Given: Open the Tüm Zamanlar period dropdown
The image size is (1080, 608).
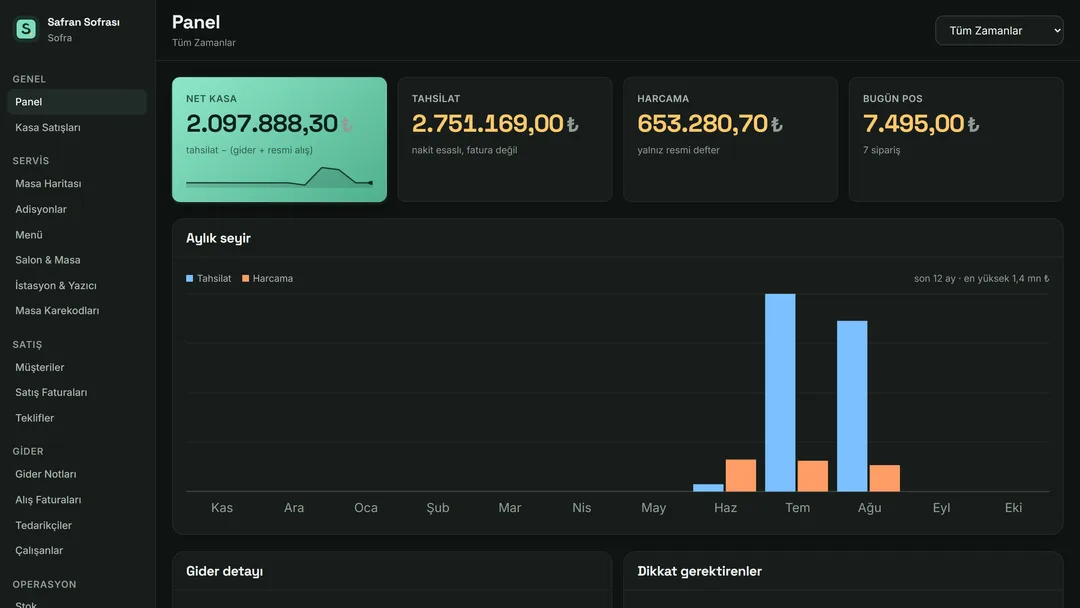Looking at the screenshot, I should pos(999,30).
